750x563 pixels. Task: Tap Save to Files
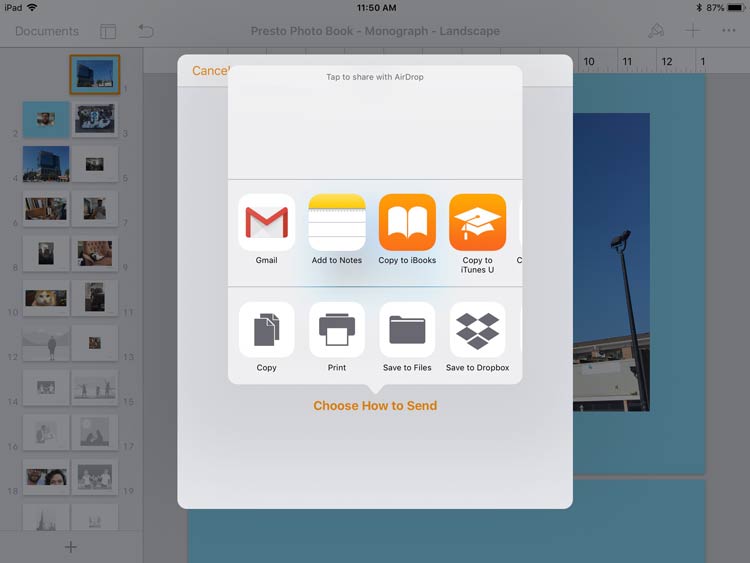[407, 330]
